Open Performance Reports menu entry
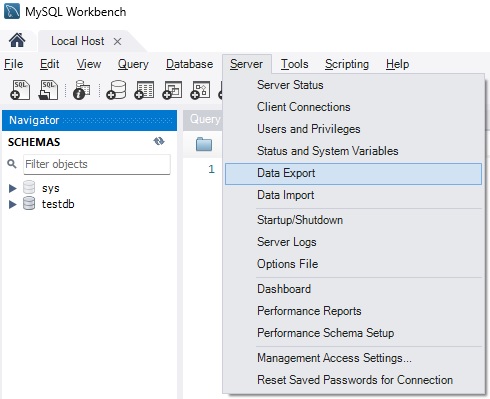 [x=309, y=311]
